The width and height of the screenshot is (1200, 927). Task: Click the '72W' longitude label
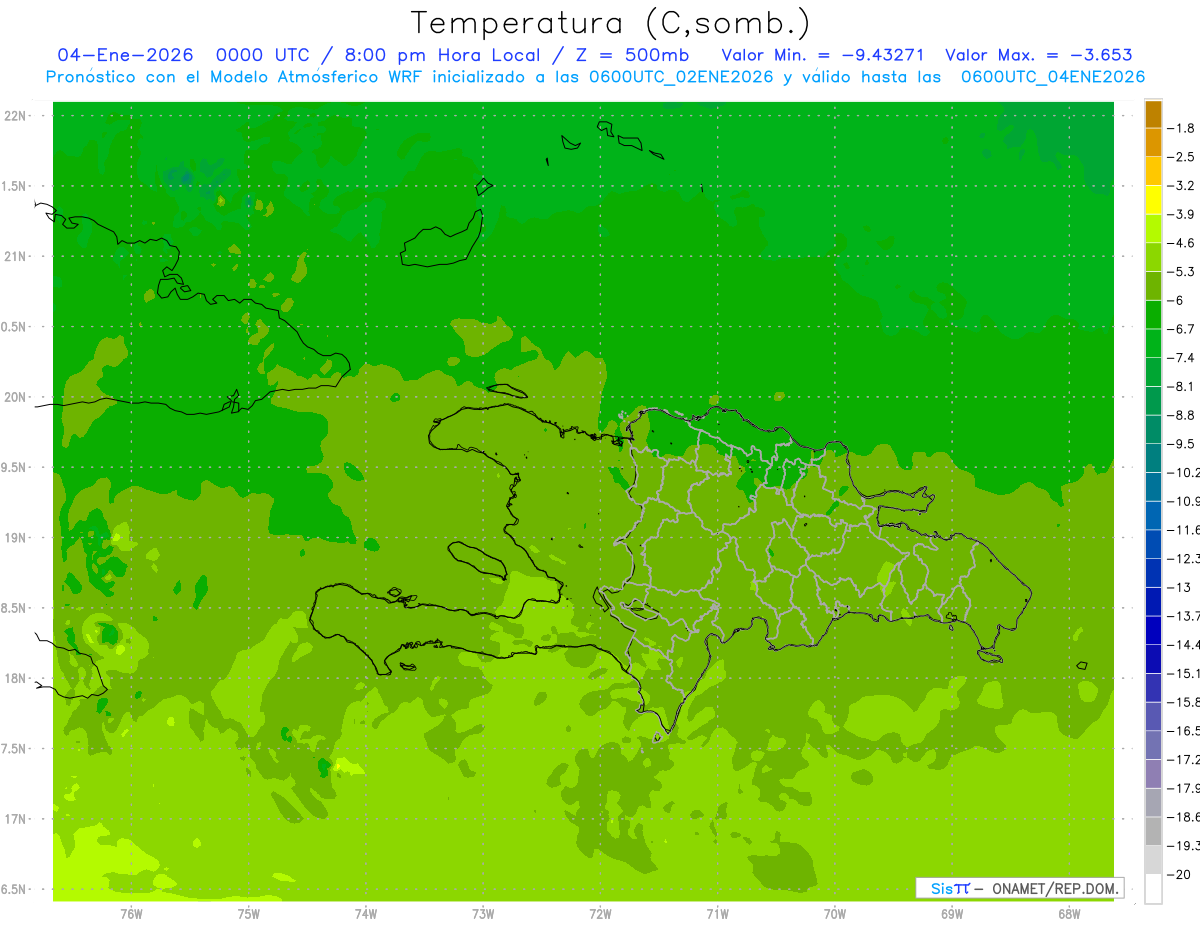[600, 914]
